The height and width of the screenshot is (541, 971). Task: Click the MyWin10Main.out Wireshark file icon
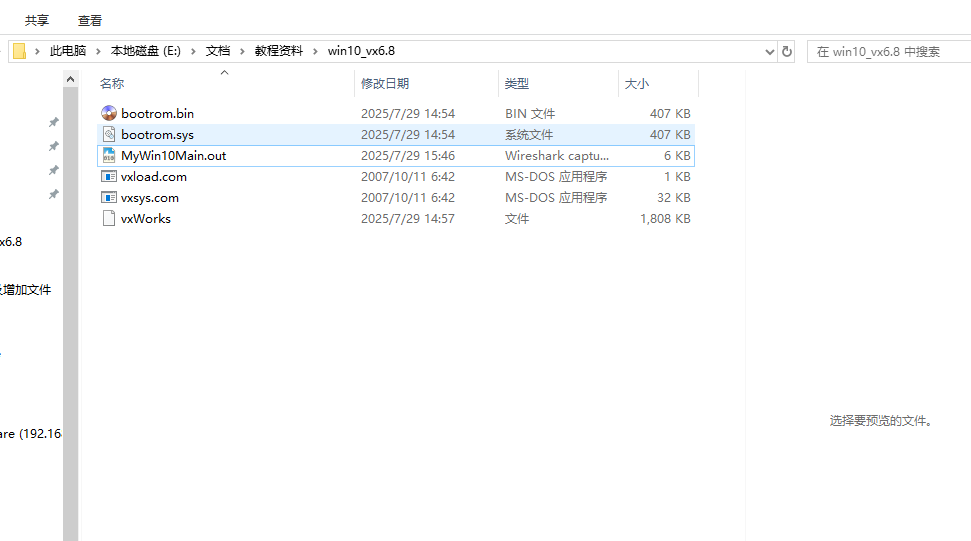[109, 155]
